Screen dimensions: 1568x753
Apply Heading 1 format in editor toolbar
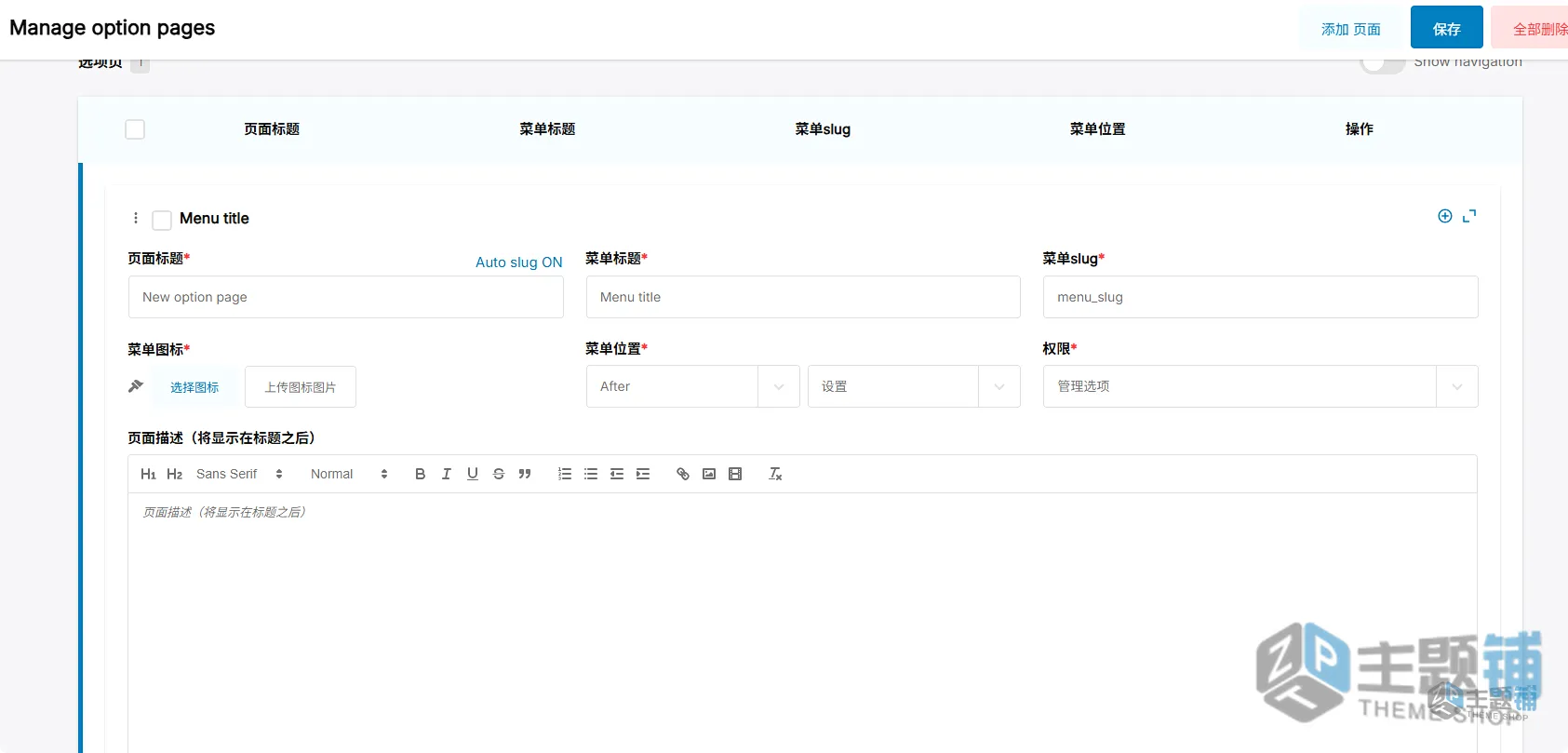(x=148, y=474)
